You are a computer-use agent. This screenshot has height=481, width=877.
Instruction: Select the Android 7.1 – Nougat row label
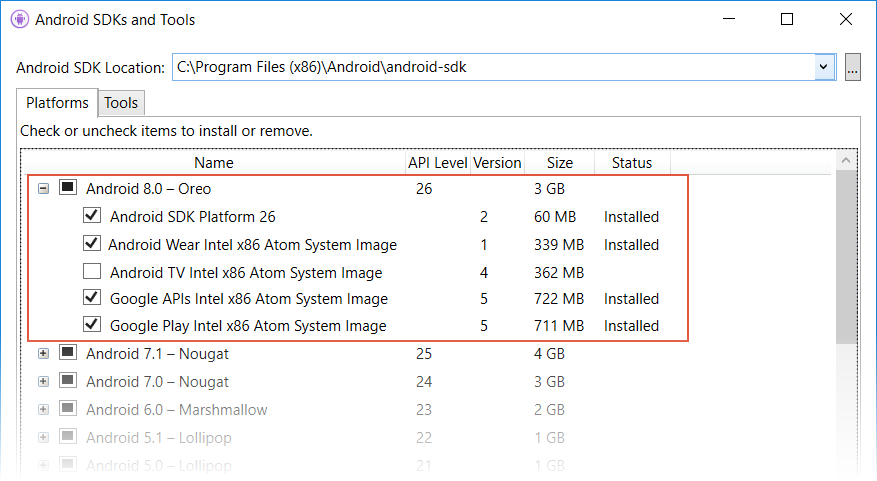click(157, 354)
